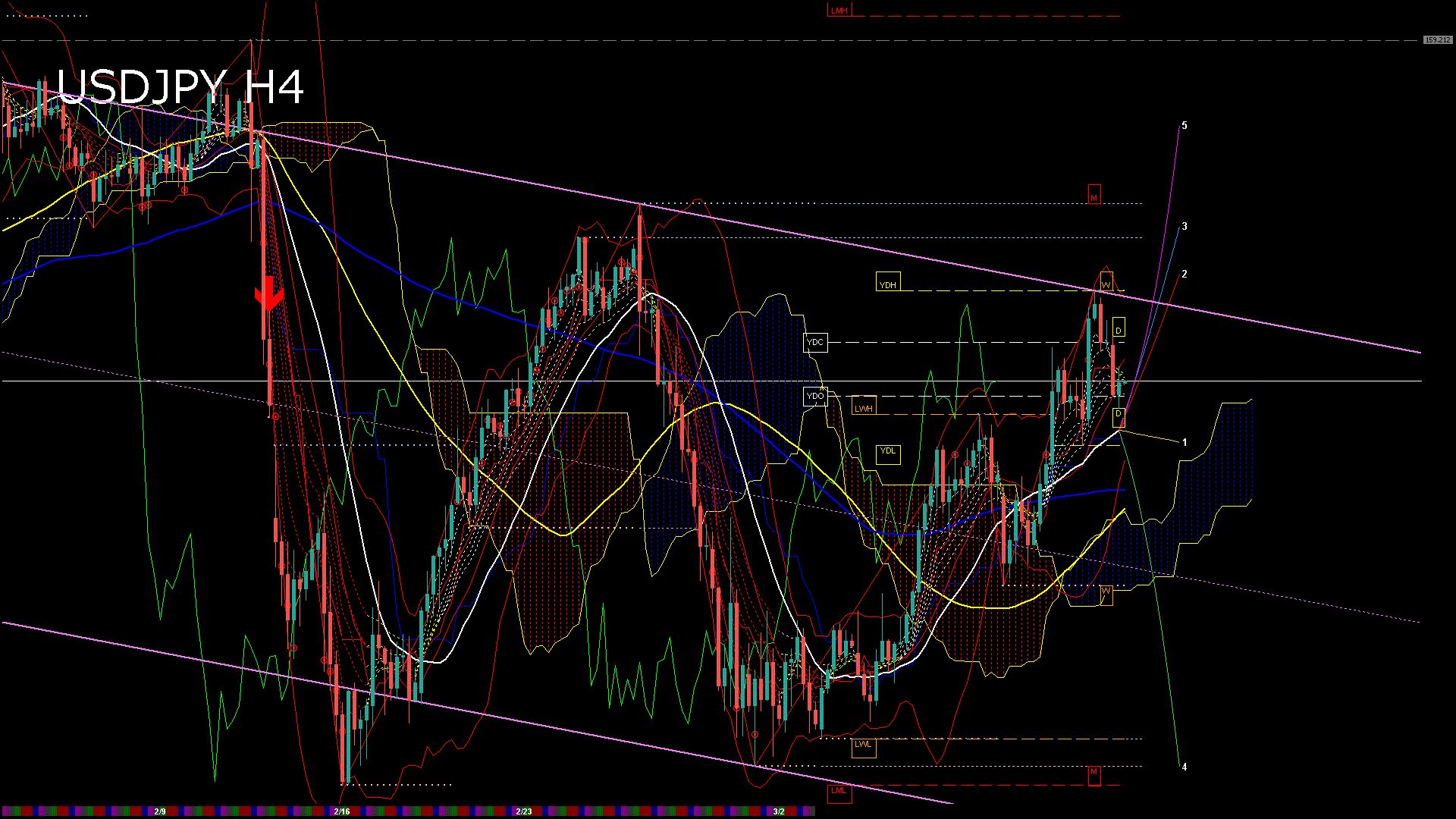Click the 3/2 date label on timeline
Screen dimensions: 1456x819
[x=780, y=811]
